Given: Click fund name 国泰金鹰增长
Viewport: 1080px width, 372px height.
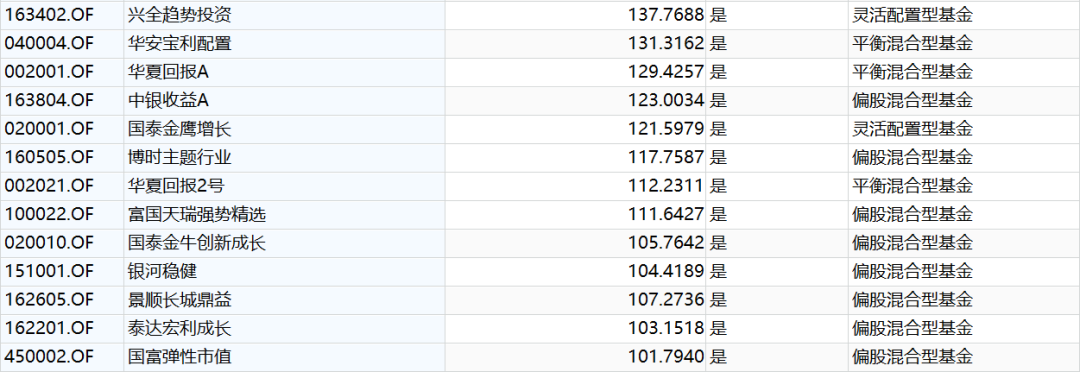Looking at the screenshot, I should pos(180,129).
